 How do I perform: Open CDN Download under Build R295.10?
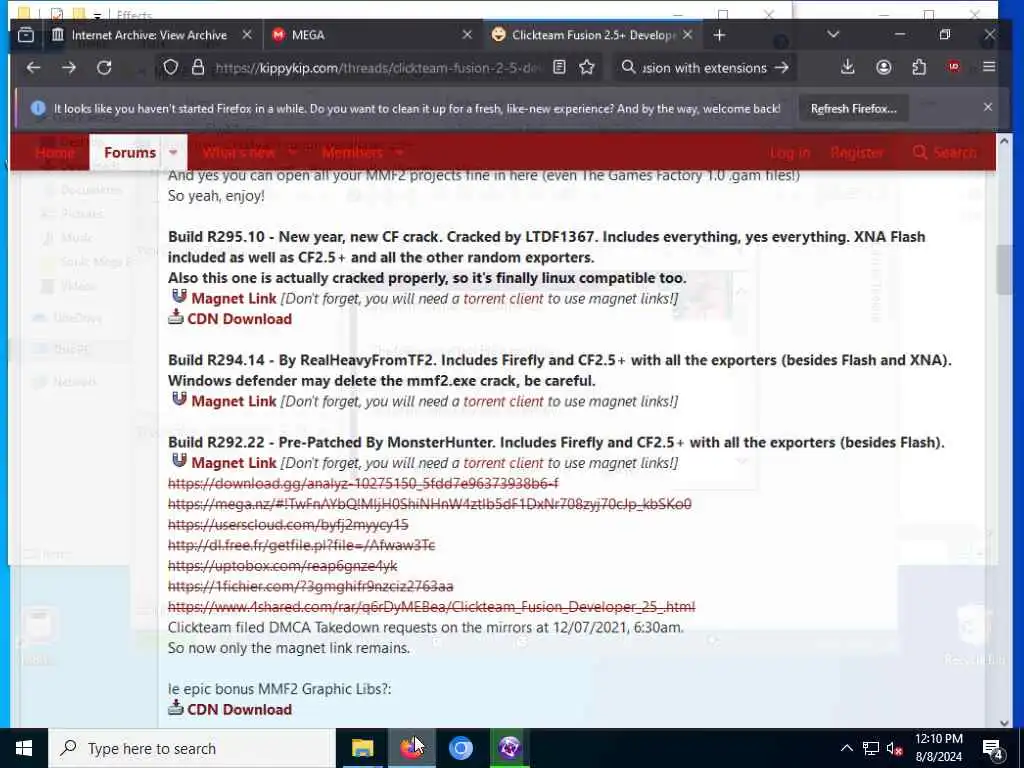[x=239, y=319]
